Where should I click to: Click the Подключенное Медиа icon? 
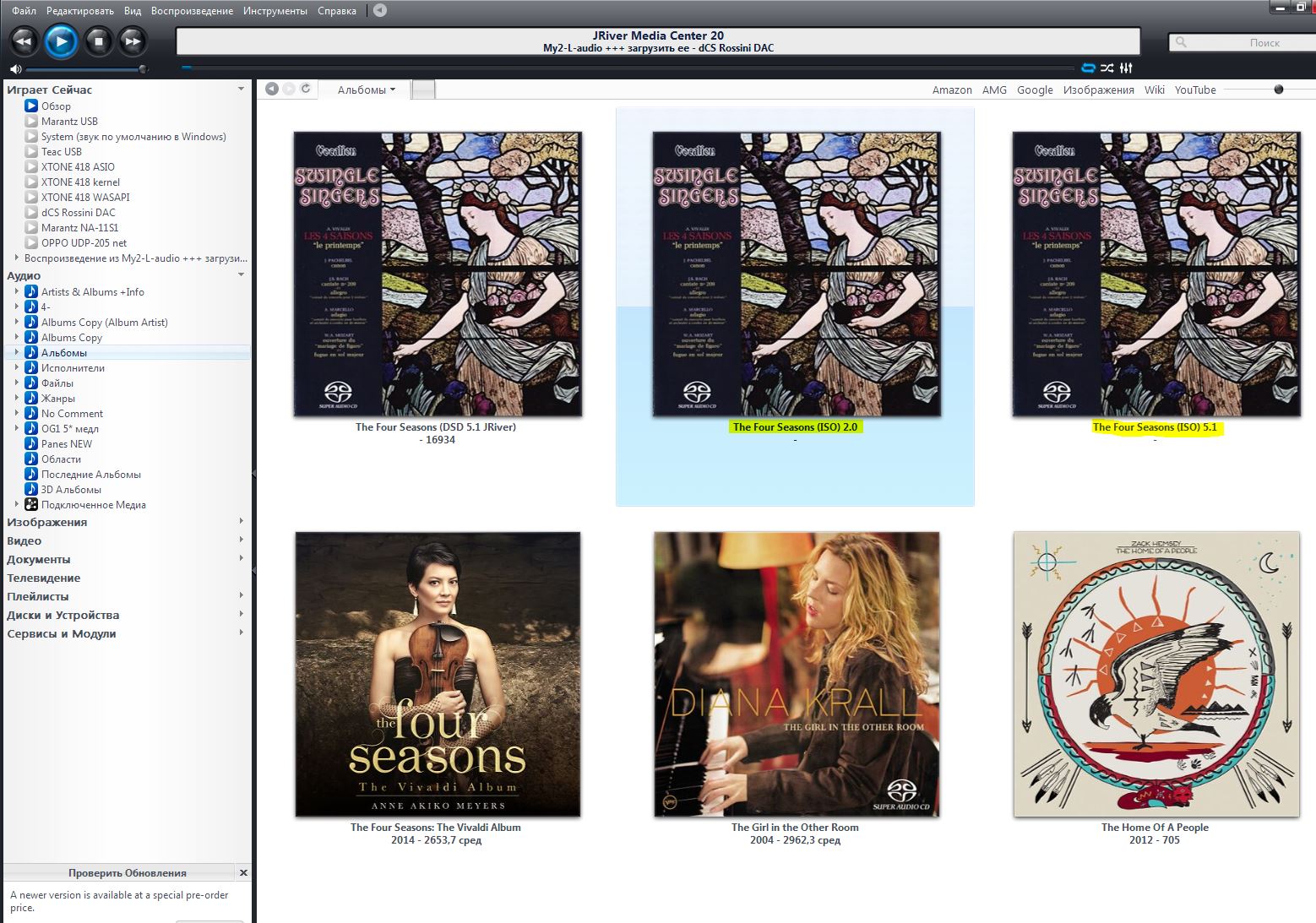coord(31,504)
